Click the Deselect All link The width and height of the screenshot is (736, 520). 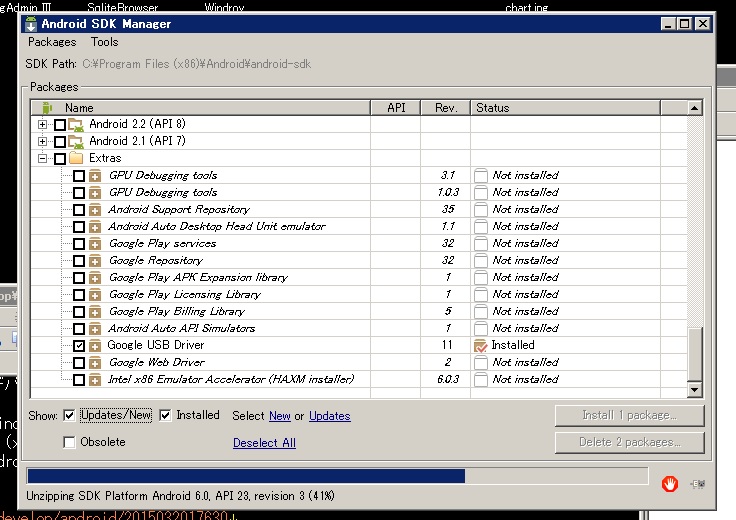pos(264,443)
